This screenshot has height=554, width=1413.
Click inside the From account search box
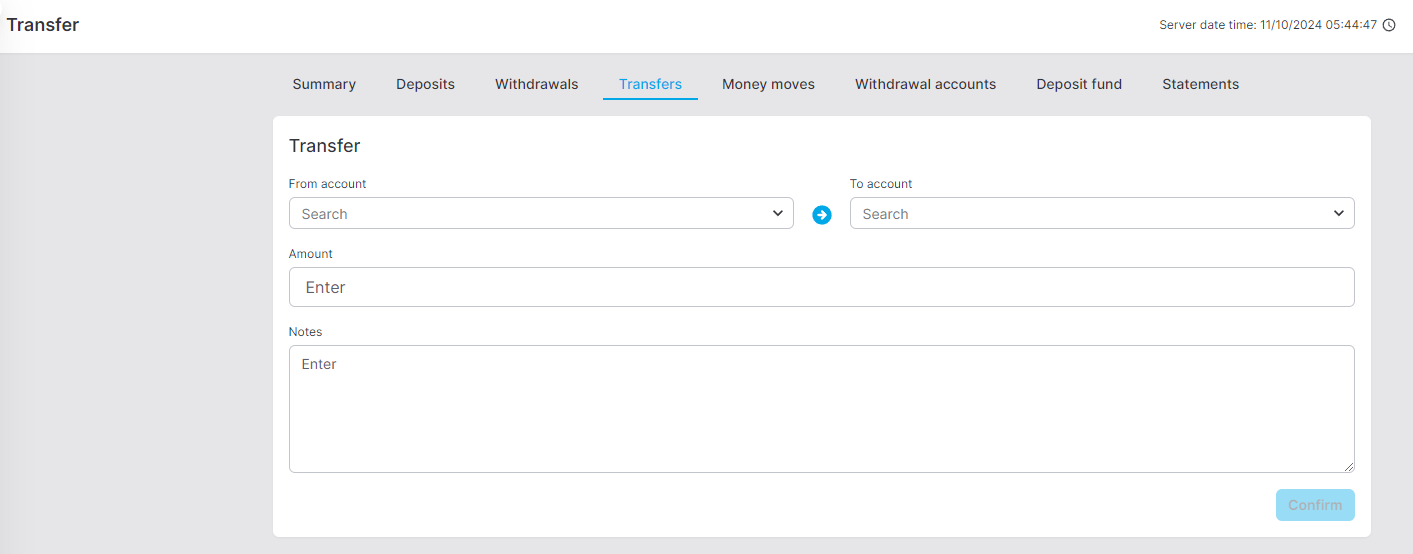[x=541, y=213]
